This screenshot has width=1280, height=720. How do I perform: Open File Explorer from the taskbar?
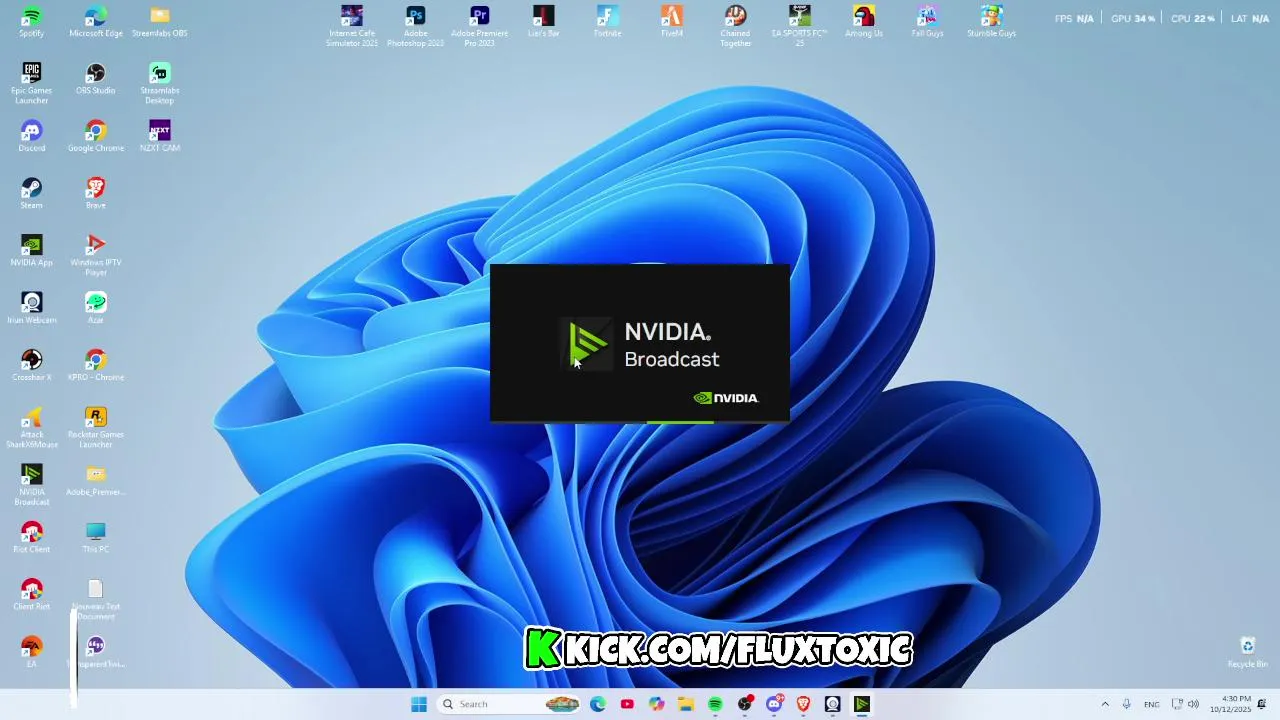pos(686,704)
